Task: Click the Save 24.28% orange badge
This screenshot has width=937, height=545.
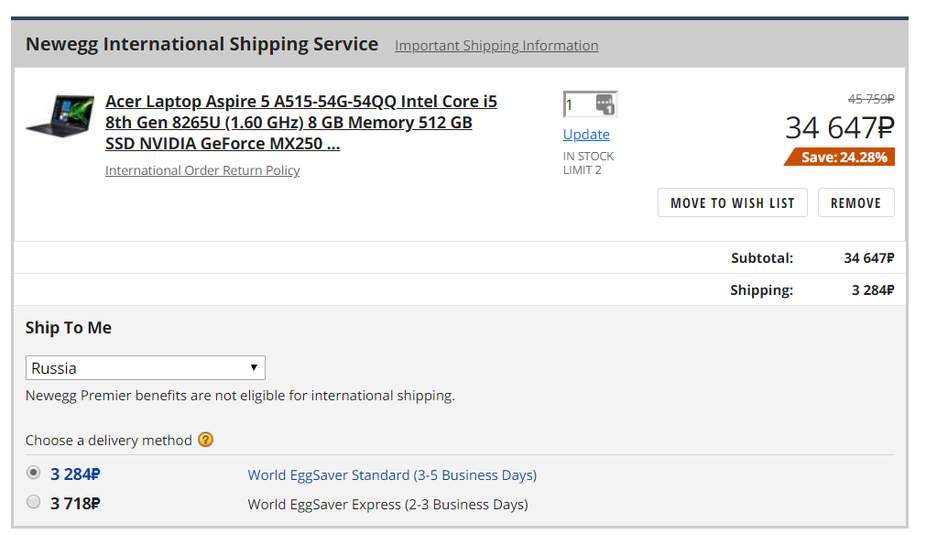Action: [840, 157]
